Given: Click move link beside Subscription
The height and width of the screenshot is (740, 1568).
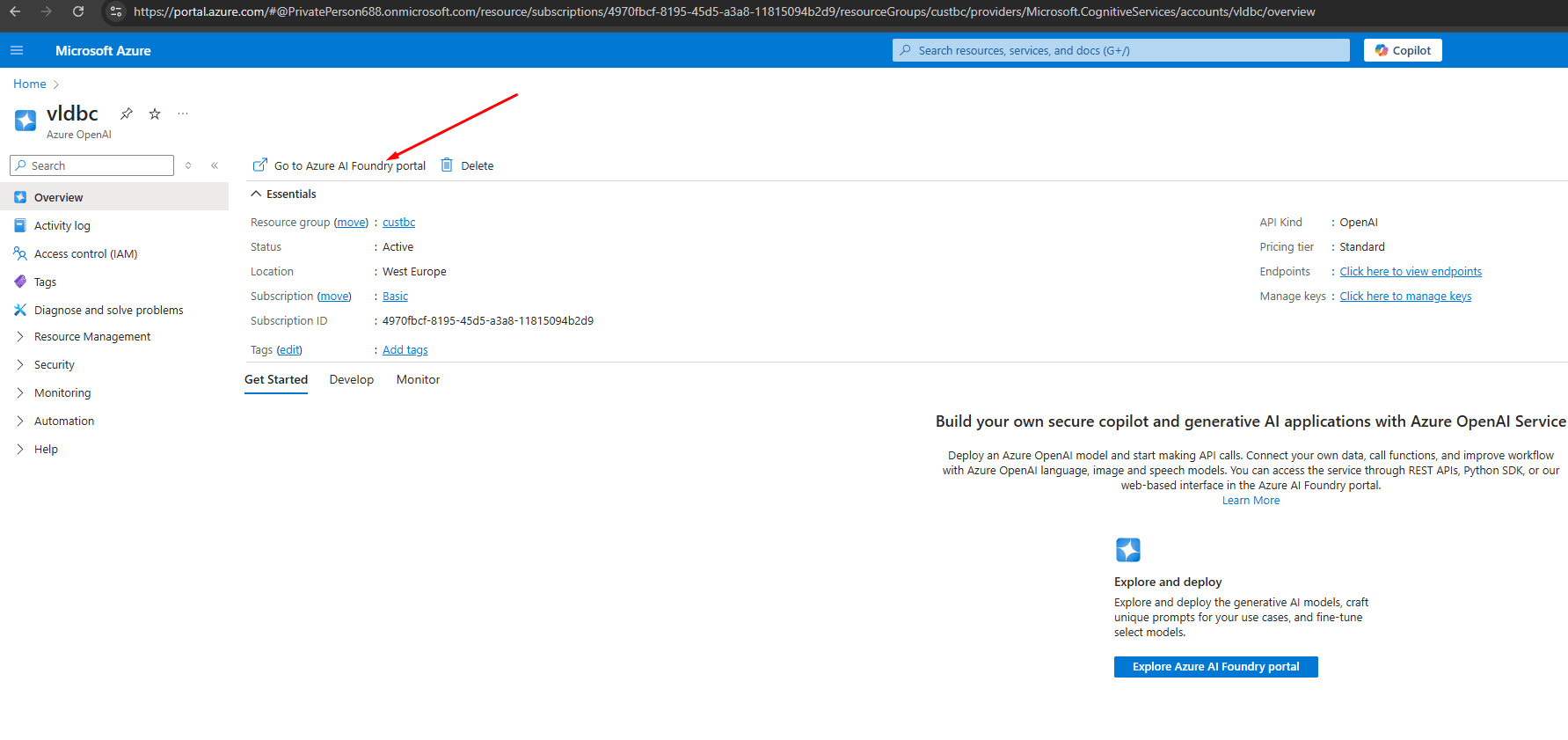Looking at the screenshot, I should (334, 297).
